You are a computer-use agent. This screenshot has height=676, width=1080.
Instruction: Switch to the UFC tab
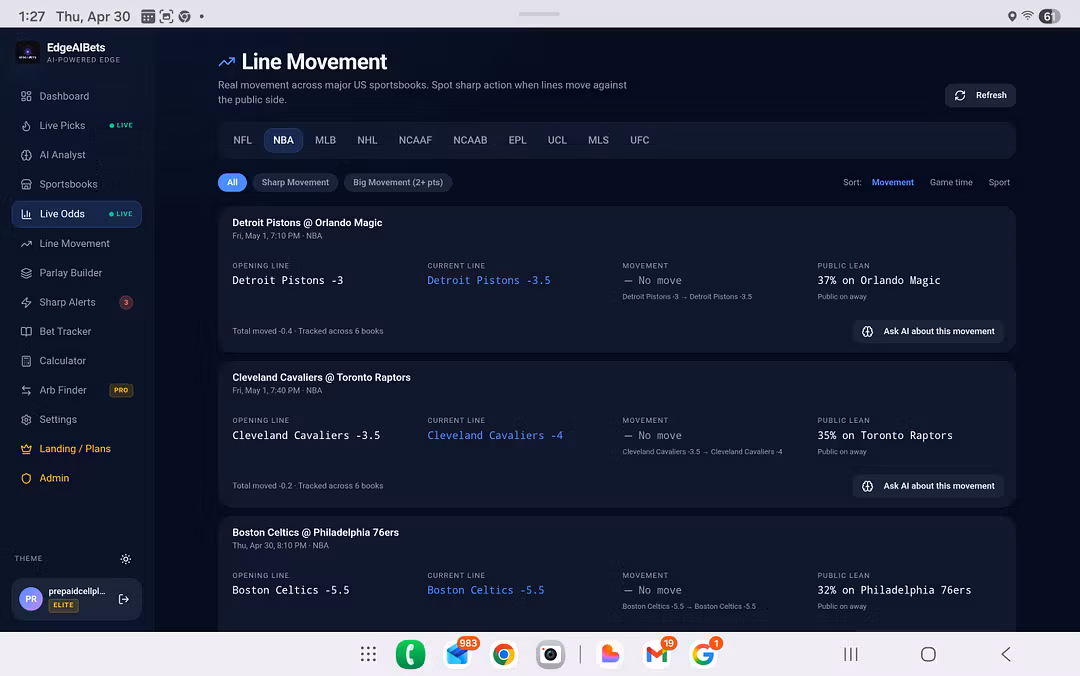pyautogui.click(x=639, y=140)
